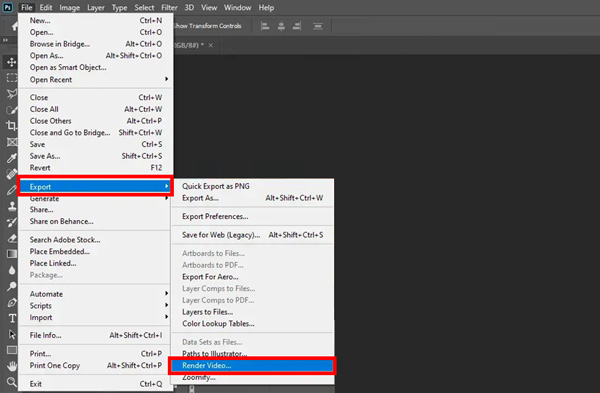Select the Crop tool
This screenshot has width=600, height=393.
coord(11,126)
